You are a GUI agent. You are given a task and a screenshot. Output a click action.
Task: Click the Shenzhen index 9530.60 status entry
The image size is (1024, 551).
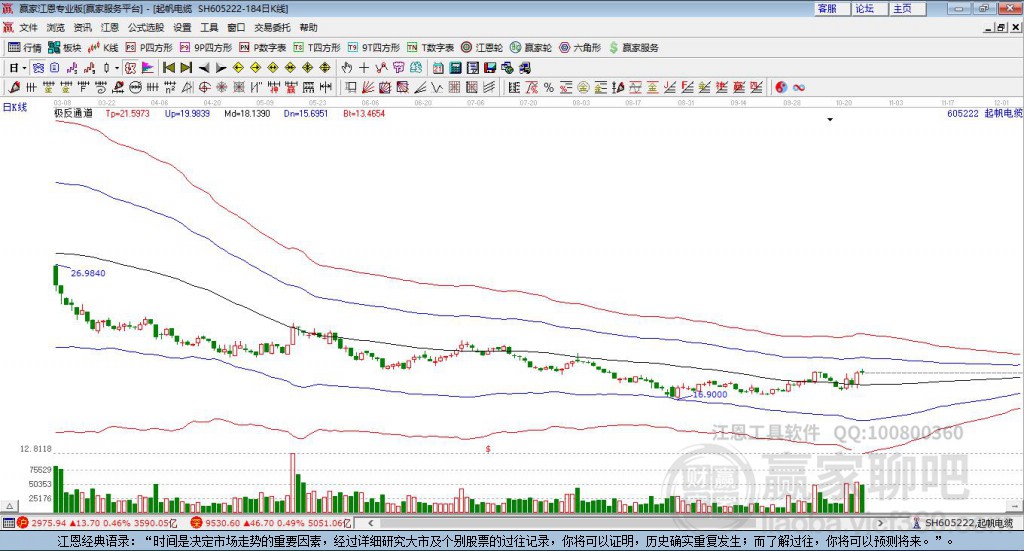click(x=271, y=523)
